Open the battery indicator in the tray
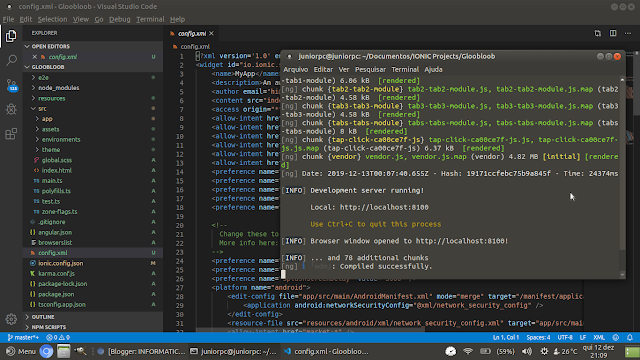Image resolution: width=640 pixels, height=360 pixels. 485,351
